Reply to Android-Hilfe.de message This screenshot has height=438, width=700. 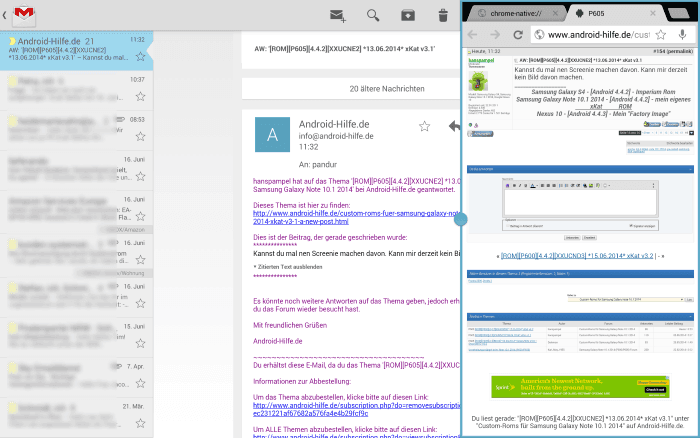coord(454,126)
